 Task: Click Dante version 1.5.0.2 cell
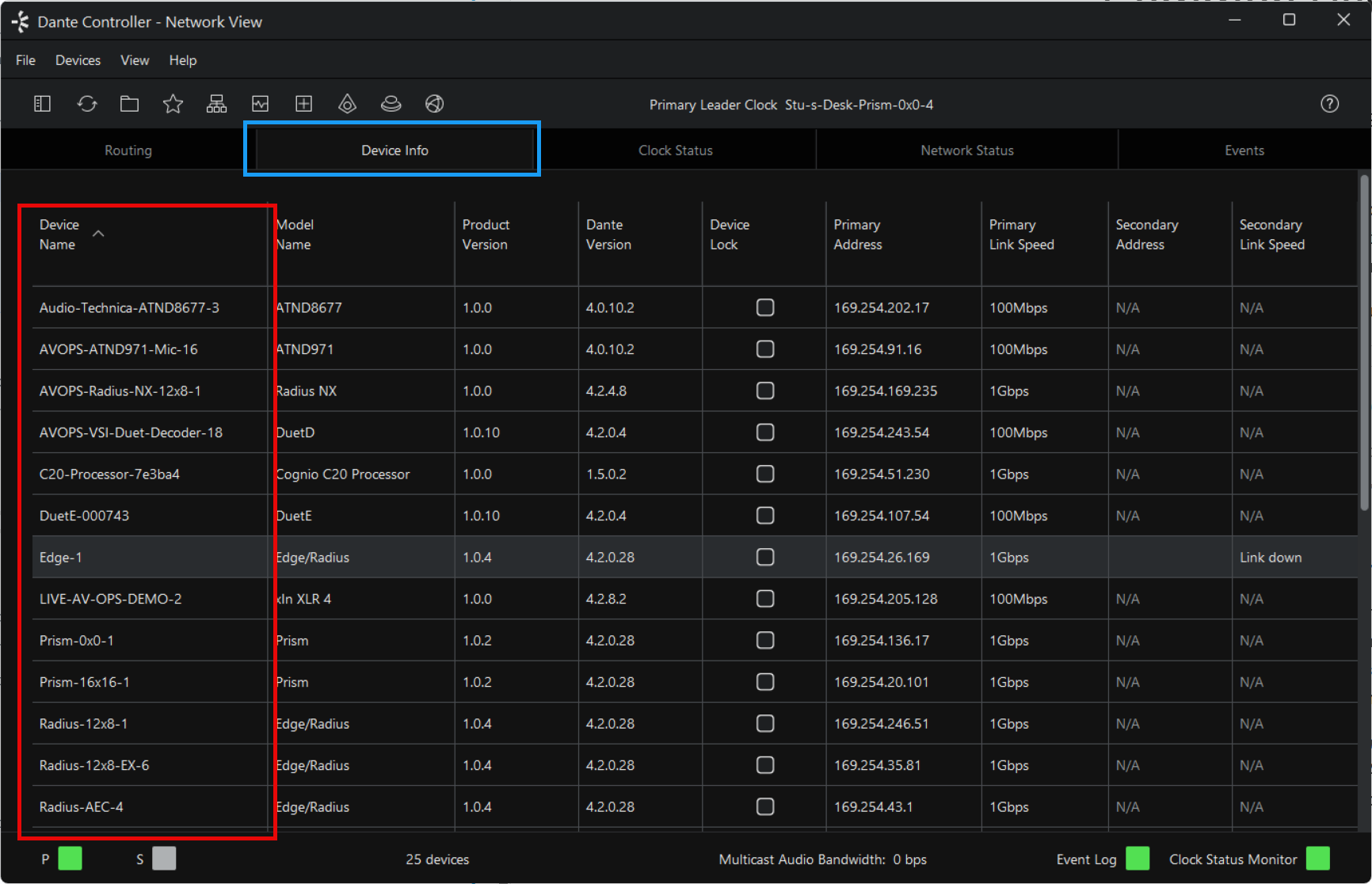point(640,474)
